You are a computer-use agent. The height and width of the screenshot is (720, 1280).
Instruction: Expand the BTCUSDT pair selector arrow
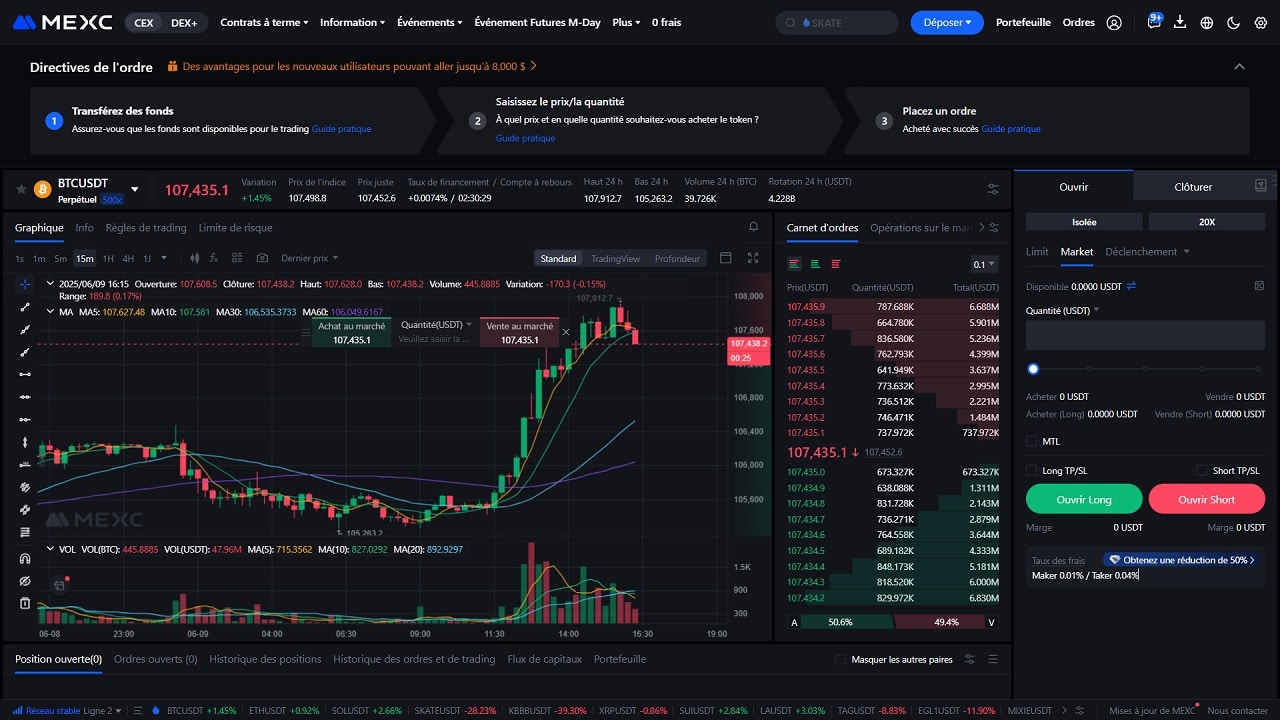[x=135, y=189]
